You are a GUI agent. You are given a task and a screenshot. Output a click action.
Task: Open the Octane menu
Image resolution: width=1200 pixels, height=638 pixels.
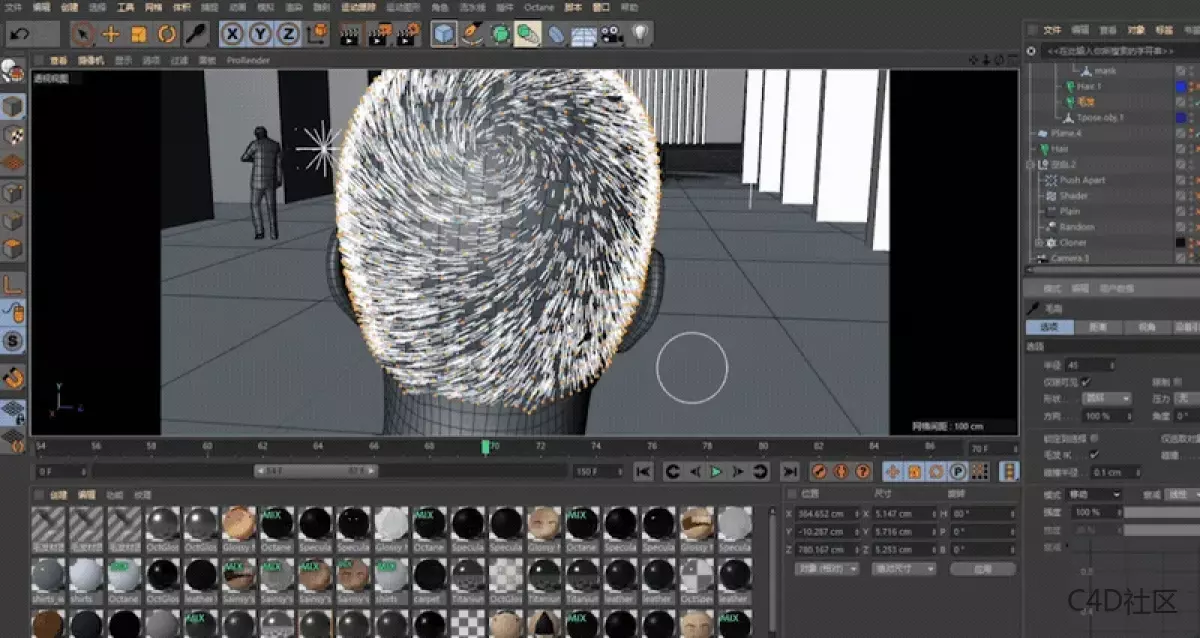pos(538,7)
